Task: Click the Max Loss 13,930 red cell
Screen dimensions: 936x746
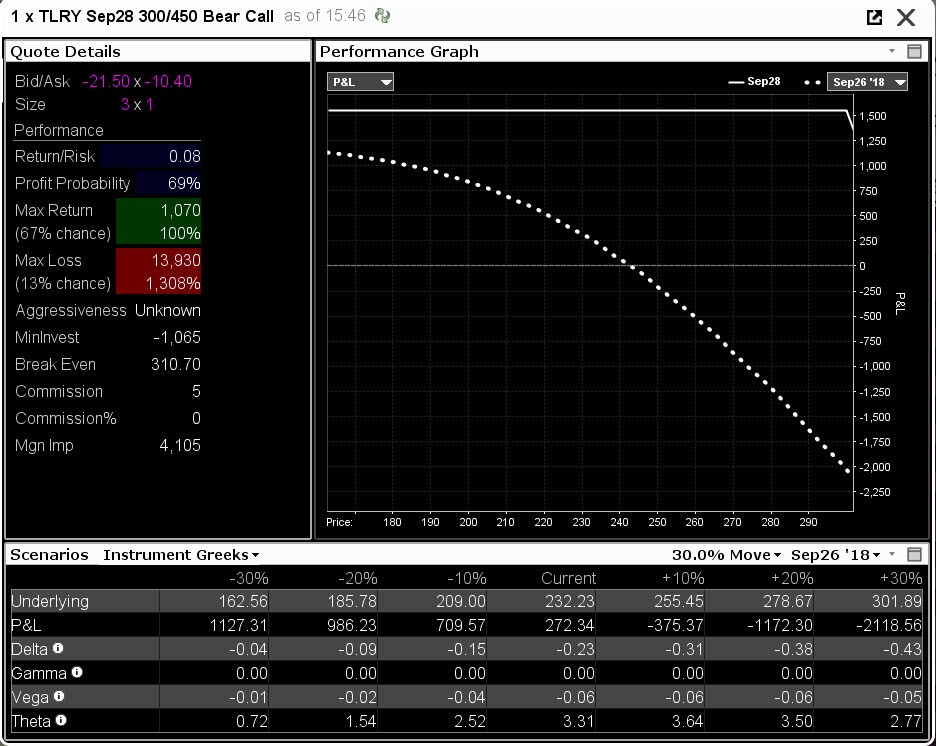Action: point(158,260)
